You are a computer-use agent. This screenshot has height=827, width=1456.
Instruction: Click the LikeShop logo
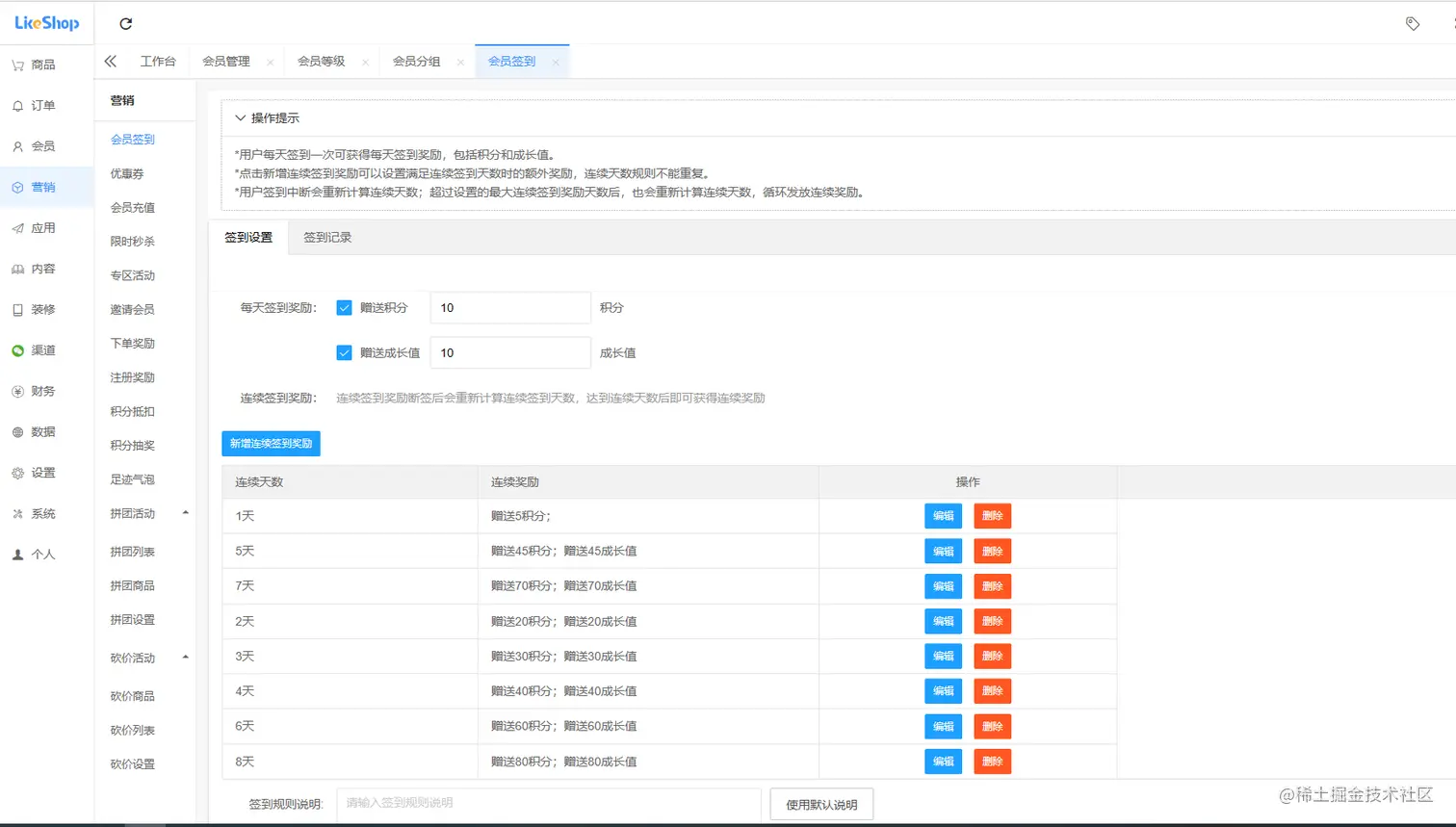(46, 22)
